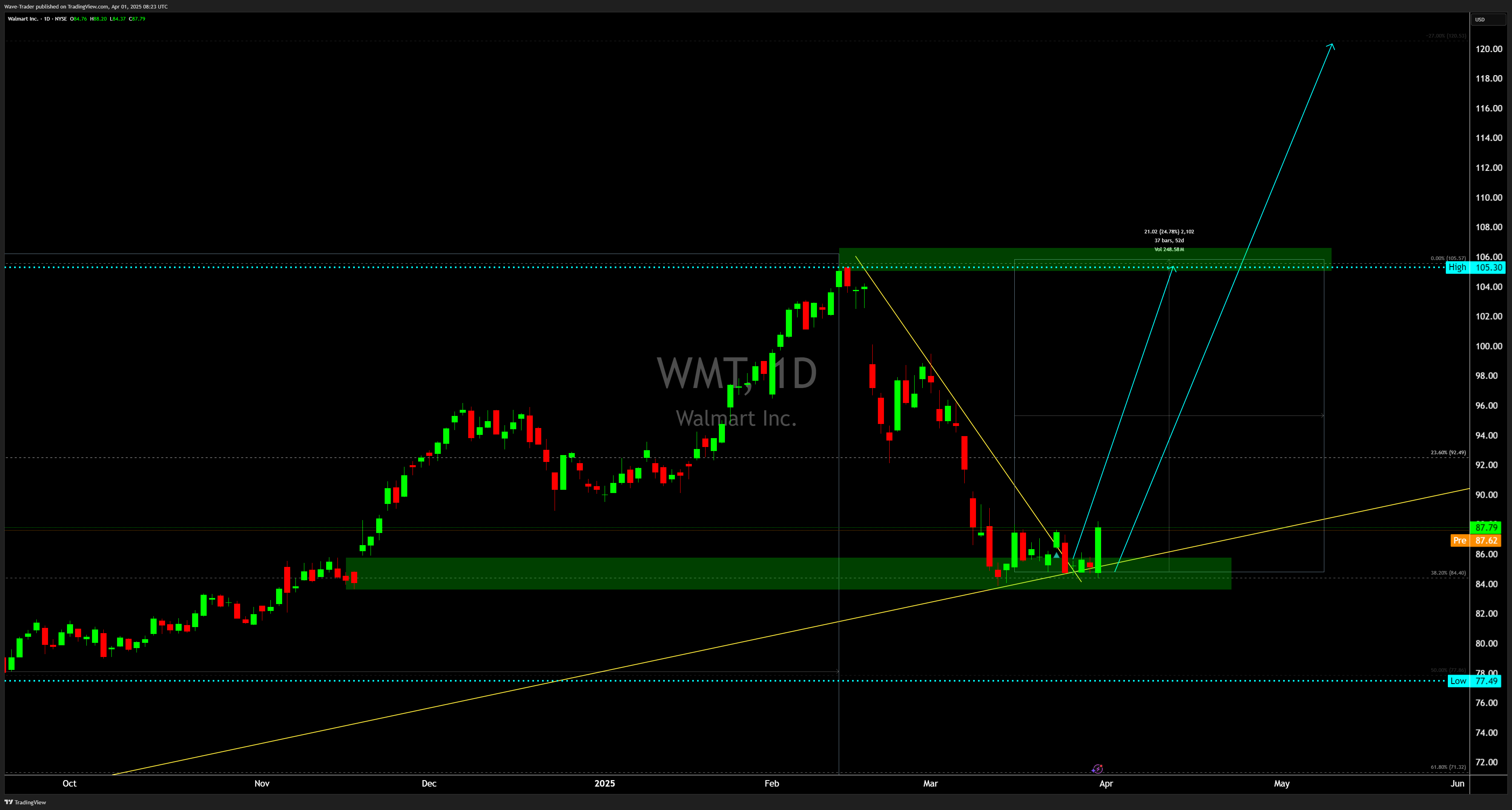
Task: Click 116.00 on the price scale
Action: pyautogui.click(x=1489, y=108)
